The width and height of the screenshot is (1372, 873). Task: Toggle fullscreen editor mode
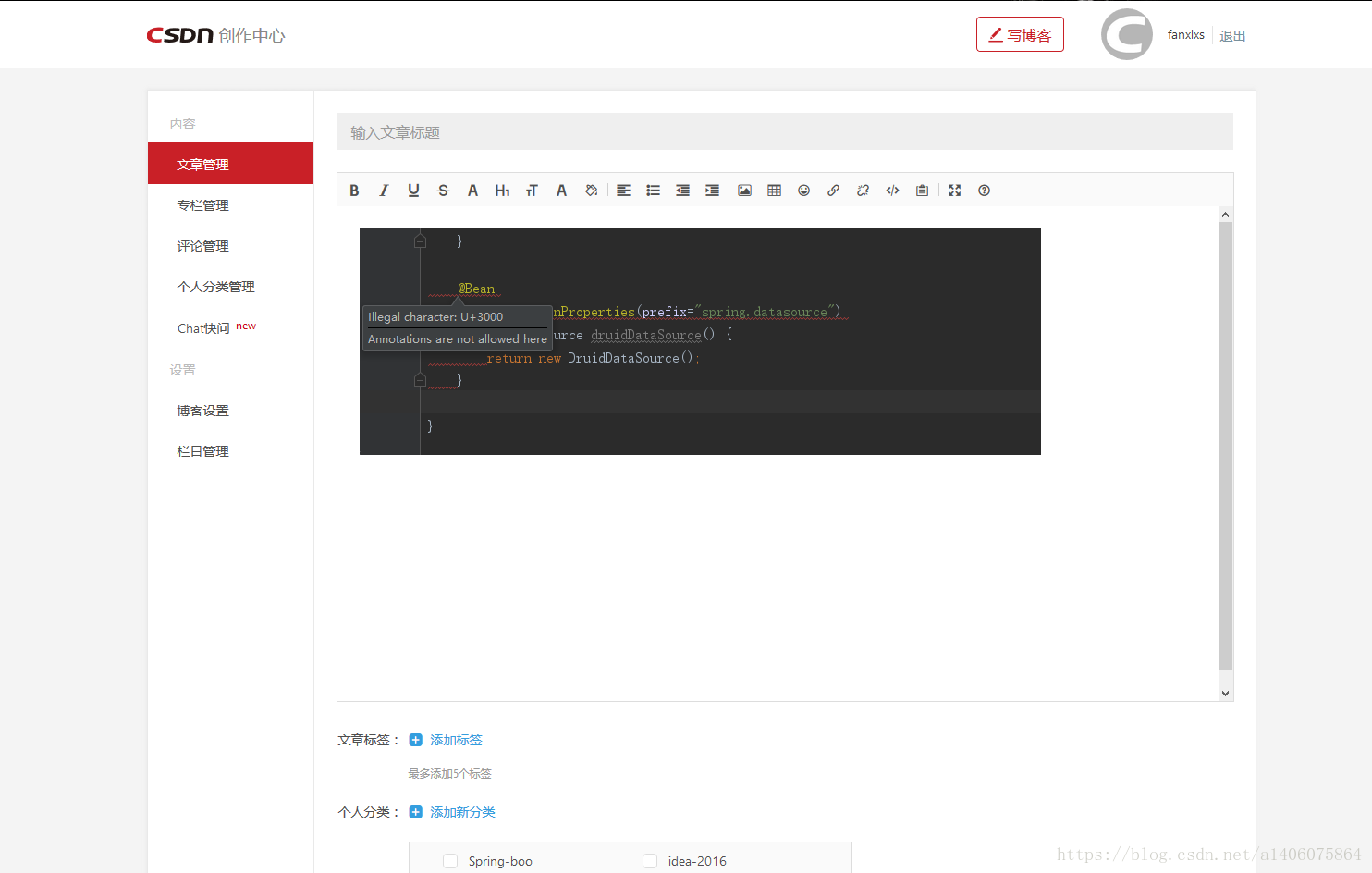click(x=955, y=191)
